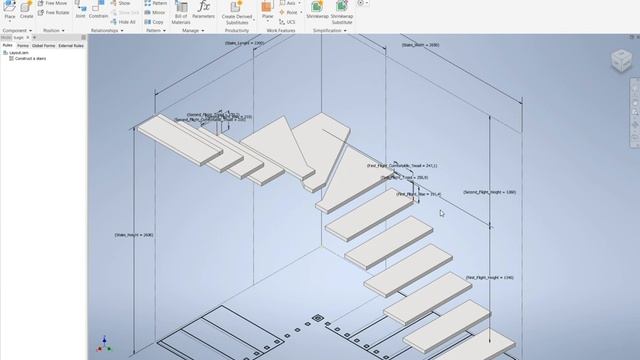This screenshot has width=640, height=360.
Task: Select the First_Flight_Rise dimension label
Action: click(x=419, y=194)
